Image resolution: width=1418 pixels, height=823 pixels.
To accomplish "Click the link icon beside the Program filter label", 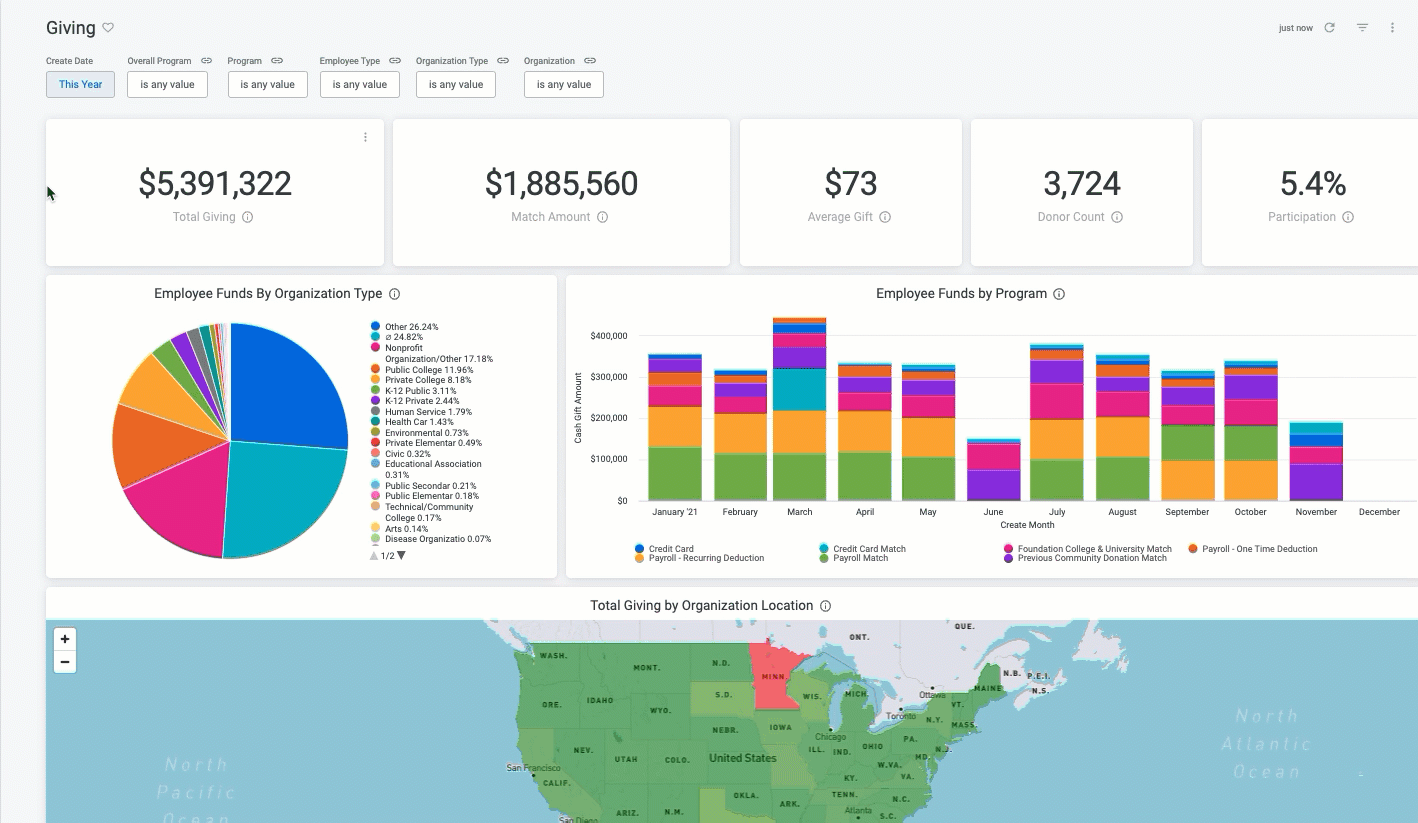I will click(277, 61).
